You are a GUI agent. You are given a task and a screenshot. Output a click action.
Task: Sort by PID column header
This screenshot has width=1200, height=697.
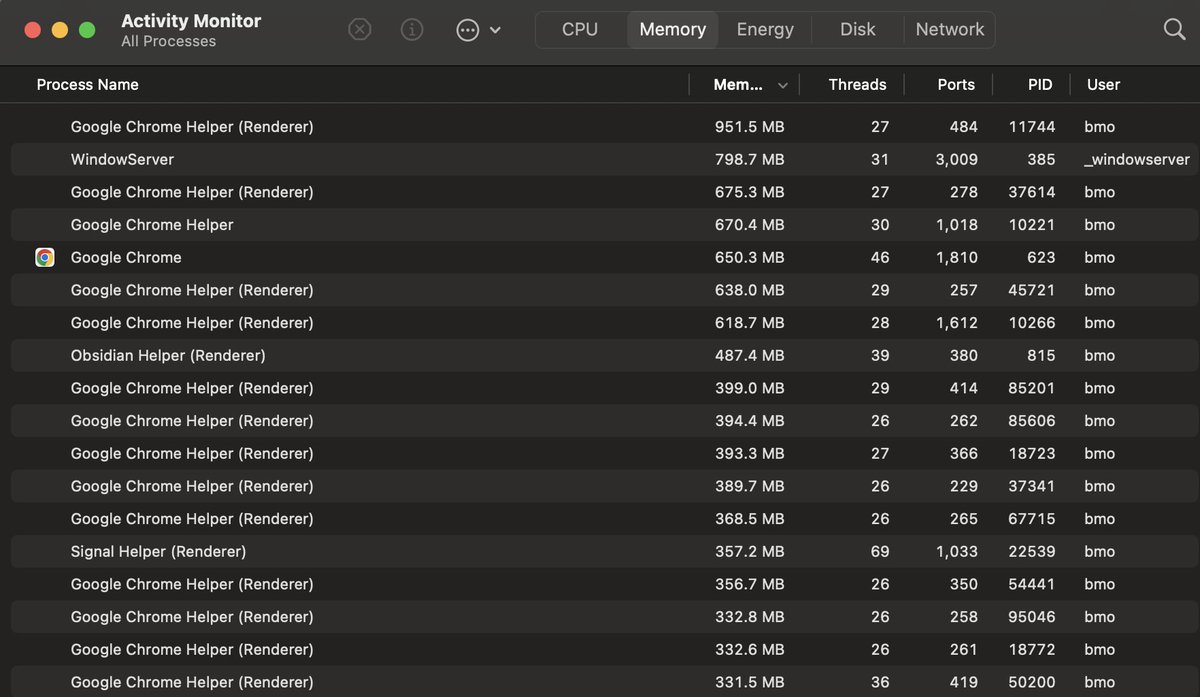[x=1040, y=85]
